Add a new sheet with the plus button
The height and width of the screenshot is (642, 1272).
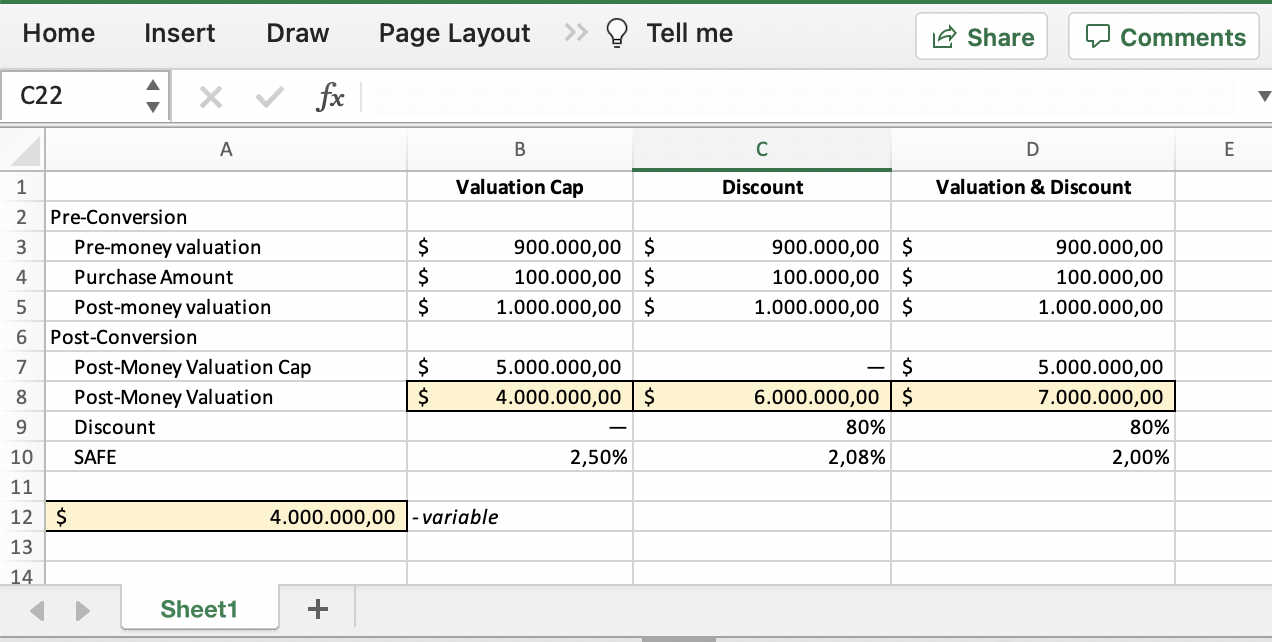click(x=317, y=609)
